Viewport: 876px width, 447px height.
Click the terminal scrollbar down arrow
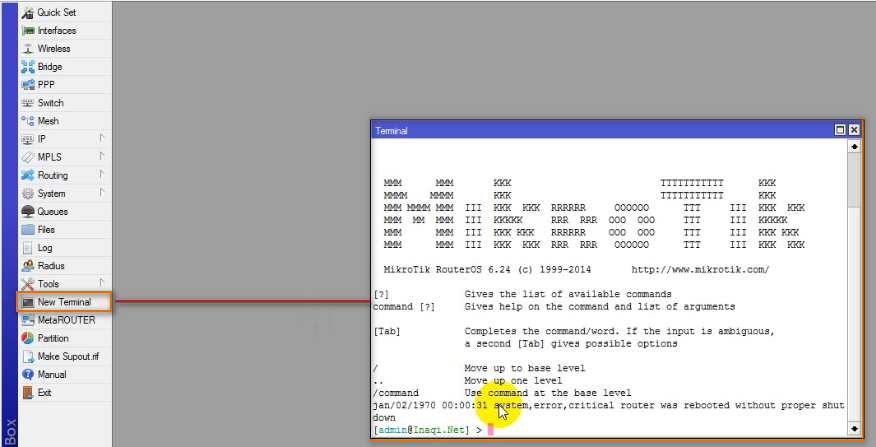[x=854, y=429]
